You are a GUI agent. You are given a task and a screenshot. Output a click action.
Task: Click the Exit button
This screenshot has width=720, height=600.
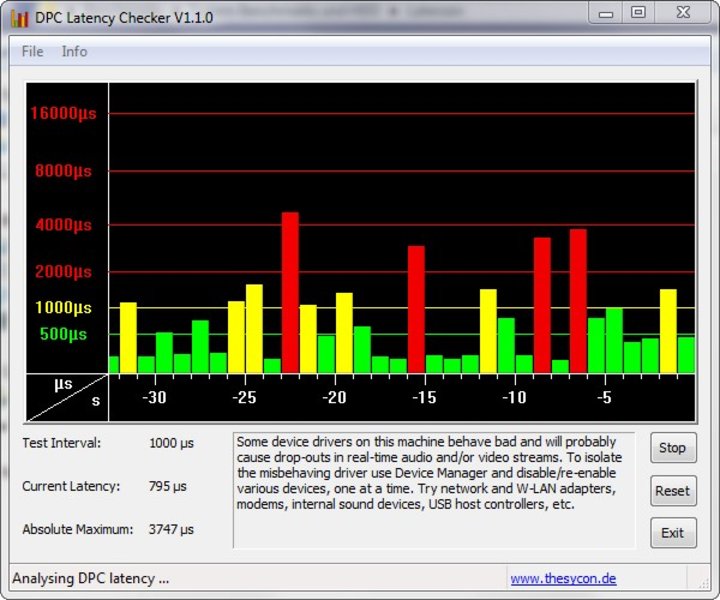tap(673, 533)
